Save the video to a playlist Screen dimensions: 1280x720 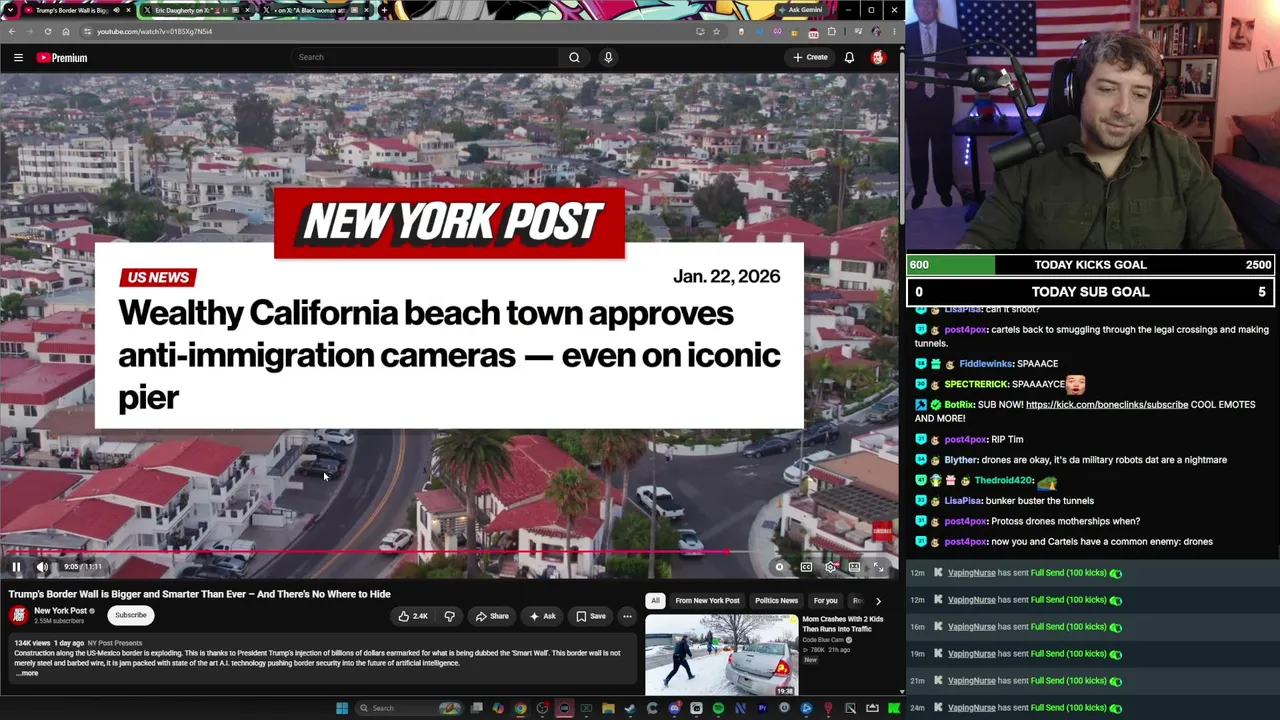click(x=591, y=616)
